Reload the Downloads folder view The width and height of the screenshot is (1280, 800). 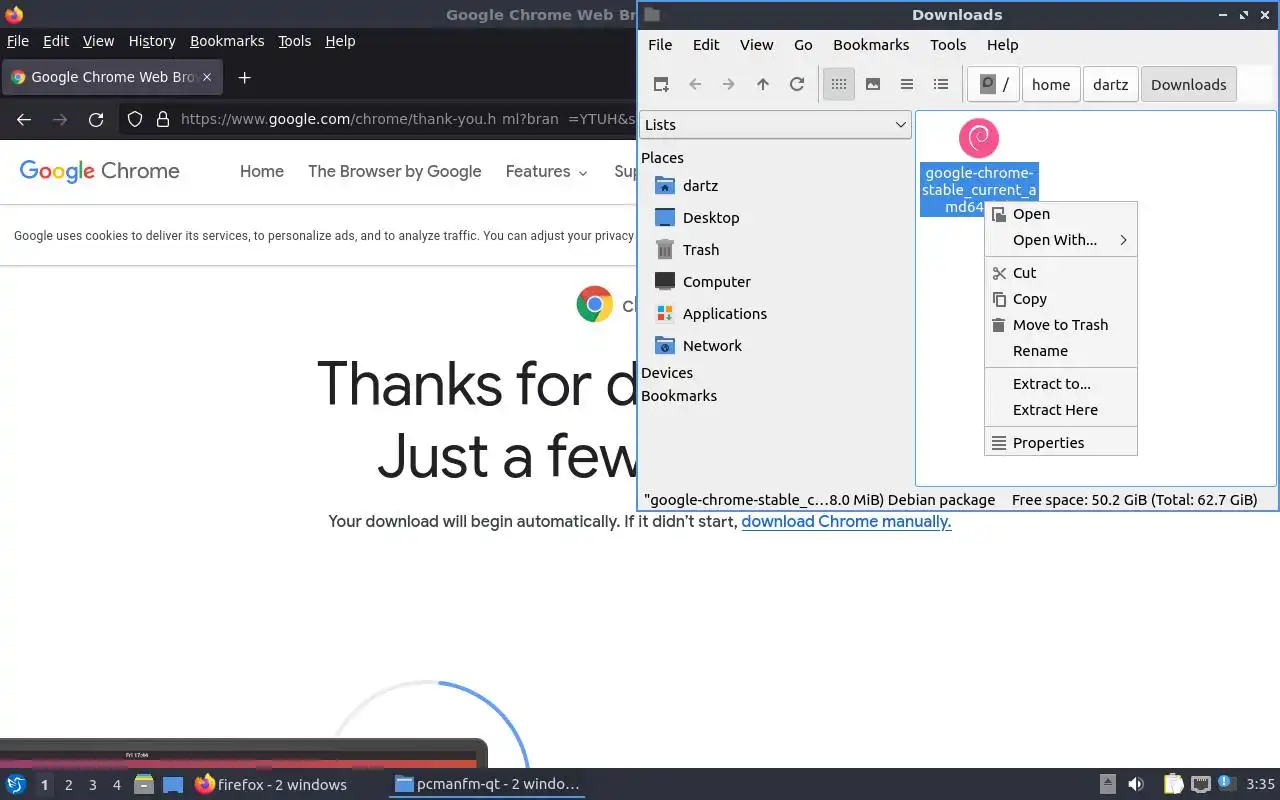(797, 84)
